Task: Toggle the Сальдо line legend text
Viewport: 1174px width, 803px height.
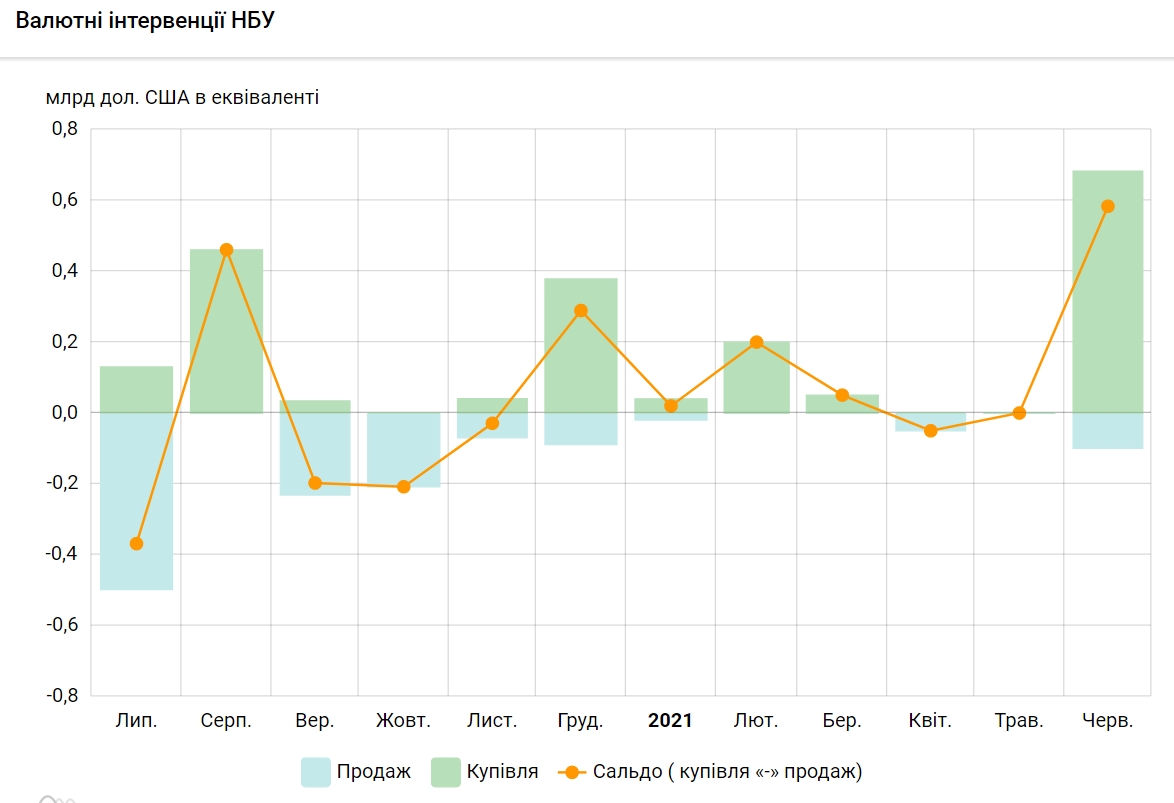Action: pyautogui.click(x=727, y=772)
